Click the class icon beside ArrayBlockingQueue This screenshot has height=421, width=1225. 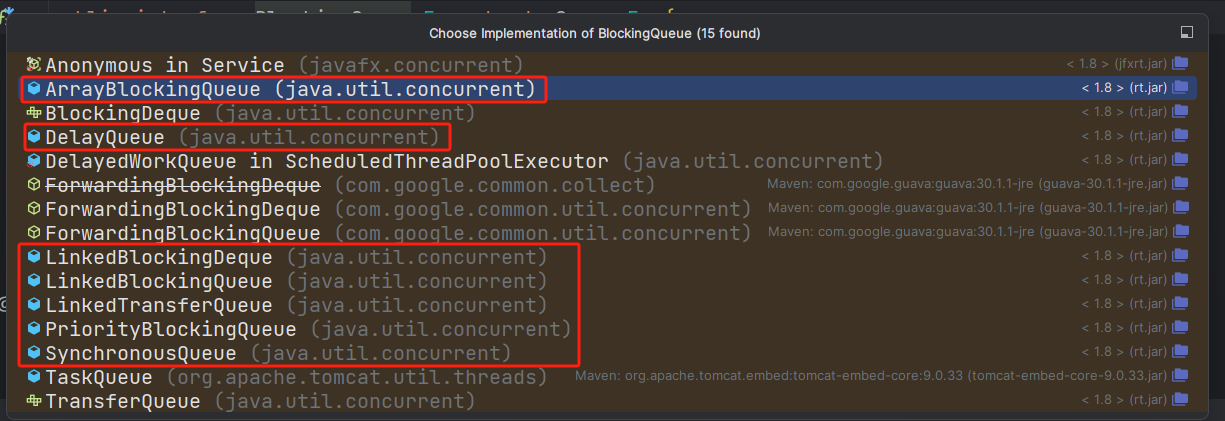pos(33,89)
